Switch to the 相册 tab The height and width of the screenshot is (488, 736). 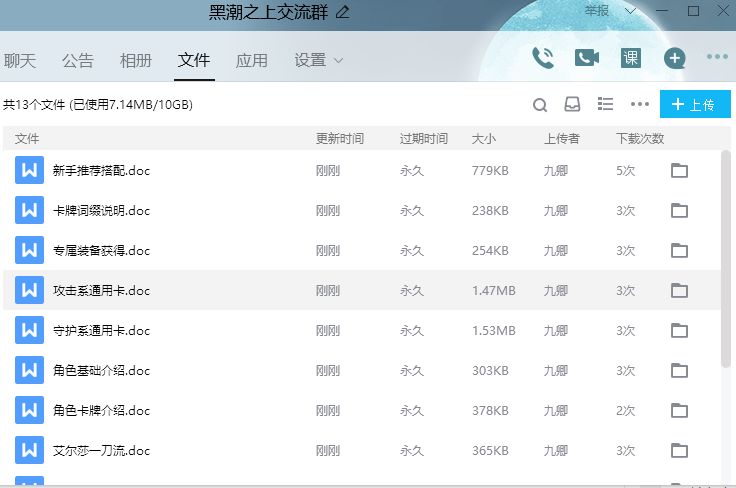pos(136,61)
